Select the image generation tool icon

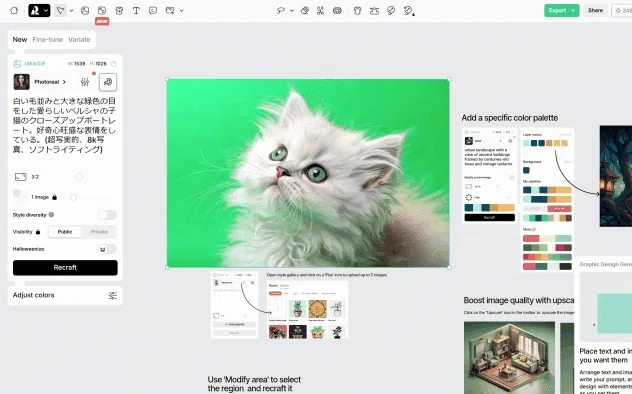(85, 10)
